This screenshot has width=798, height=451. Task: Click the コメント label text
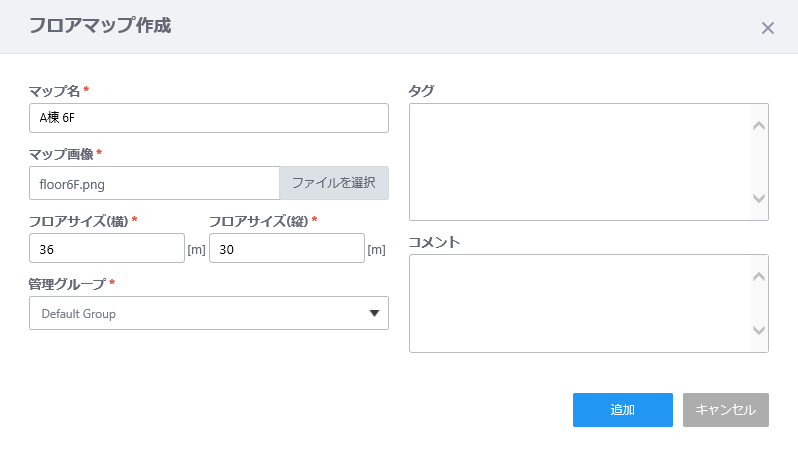434,242
